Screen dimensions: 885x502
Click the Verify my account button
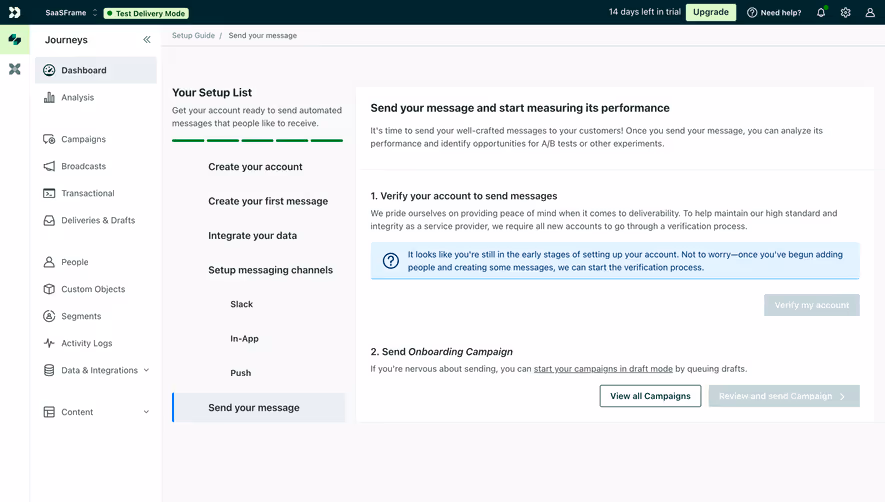[x=812, y=305]
